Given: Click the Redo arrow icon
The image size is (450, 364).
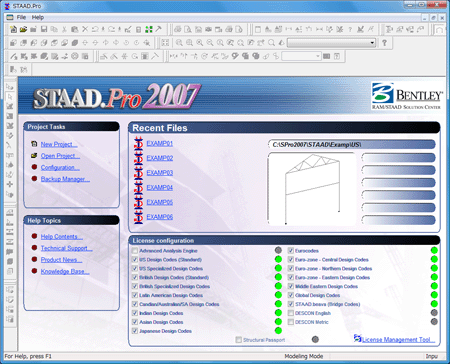Looking at the screenshot, I should pos(111,29).
